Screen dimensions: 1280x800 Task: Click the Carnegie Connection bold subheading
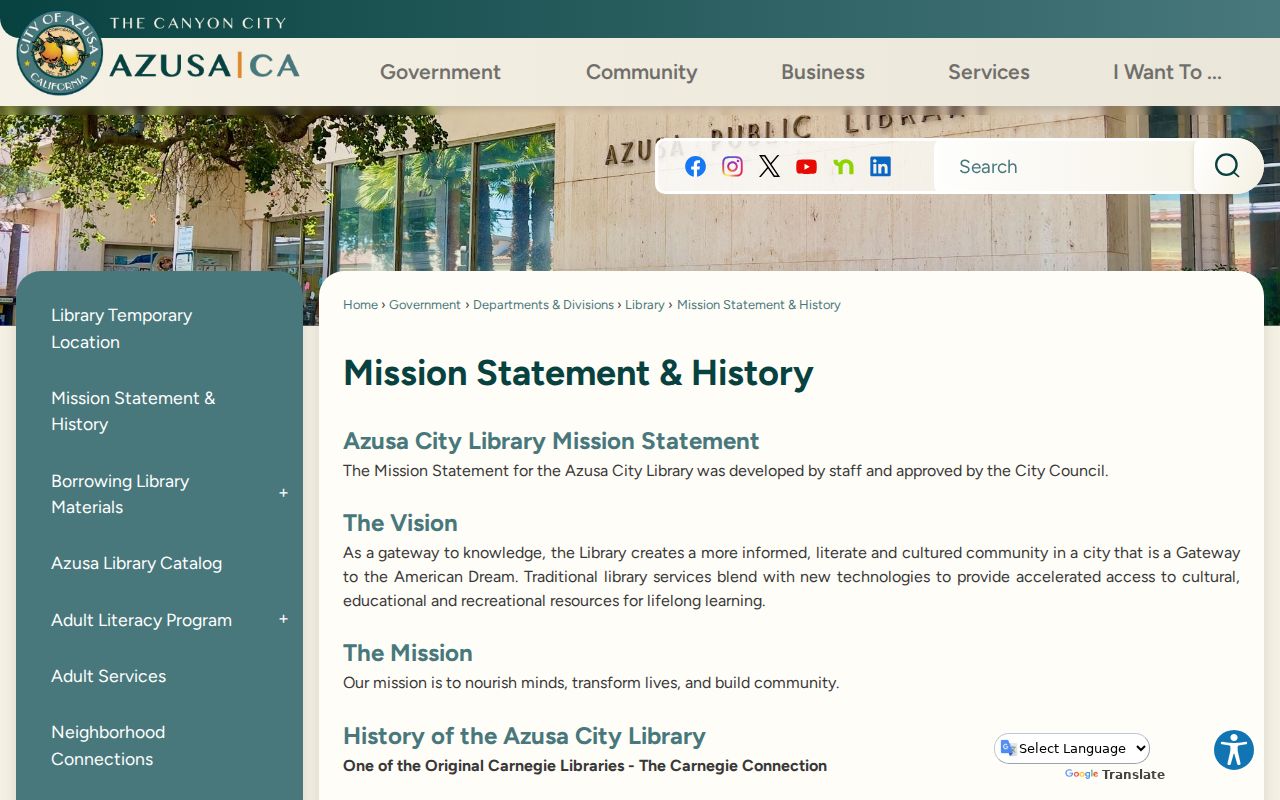[585, 766]
